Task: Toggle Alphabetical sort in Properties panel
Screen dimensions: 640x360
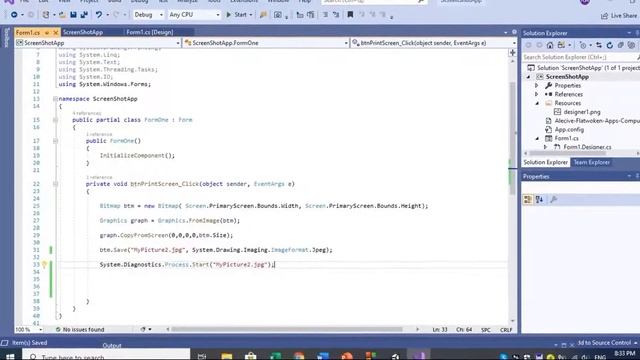Action: 540,200
